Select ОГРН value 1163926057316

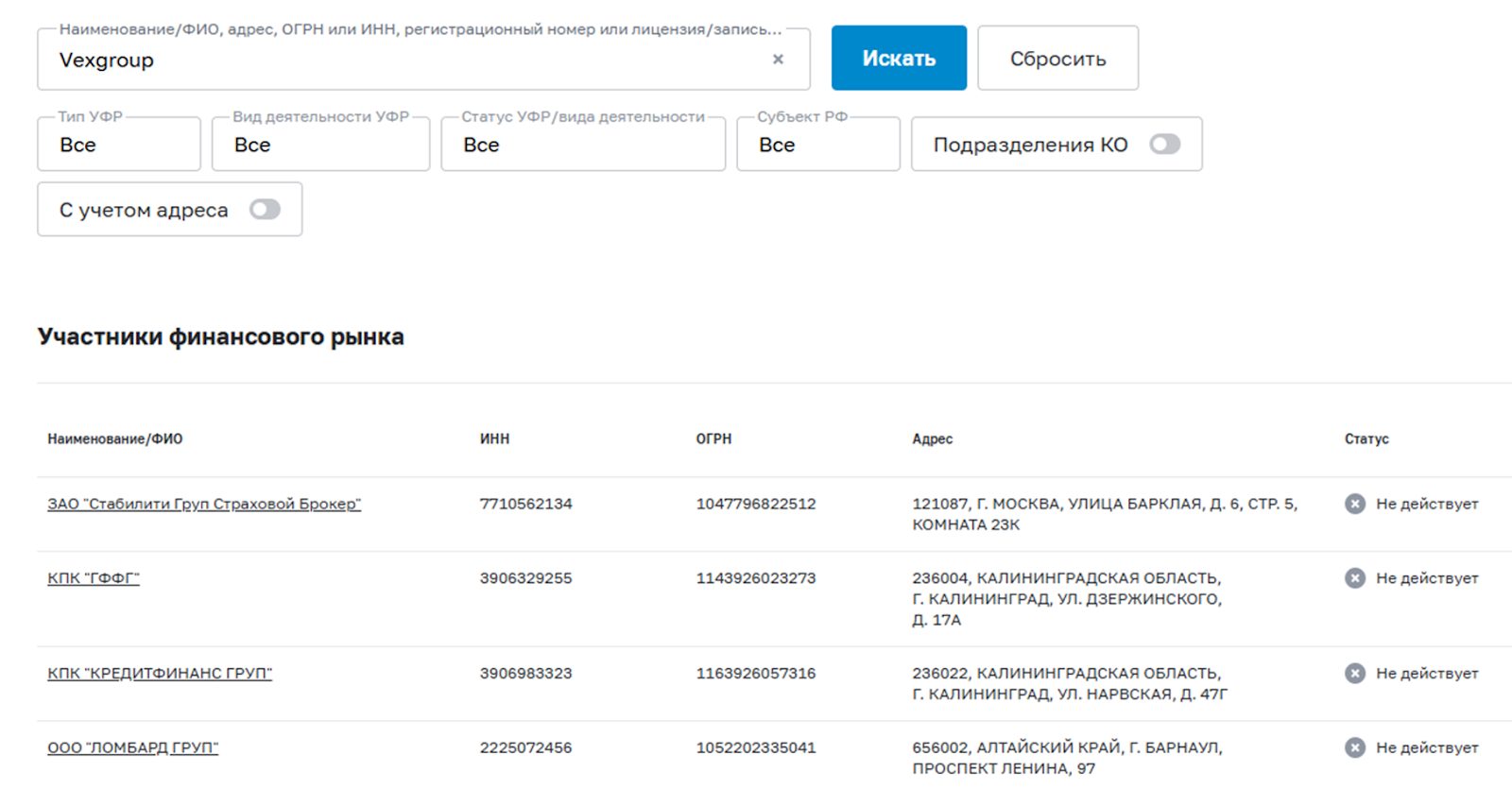coord(756,673)
